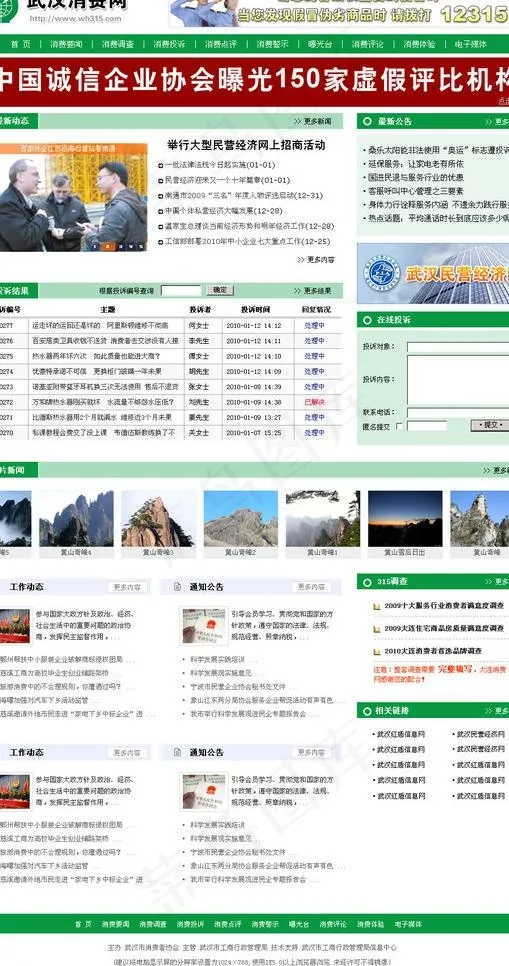Click the book icon beside 2010大连消费者首选品牌调查

point(377,651)
